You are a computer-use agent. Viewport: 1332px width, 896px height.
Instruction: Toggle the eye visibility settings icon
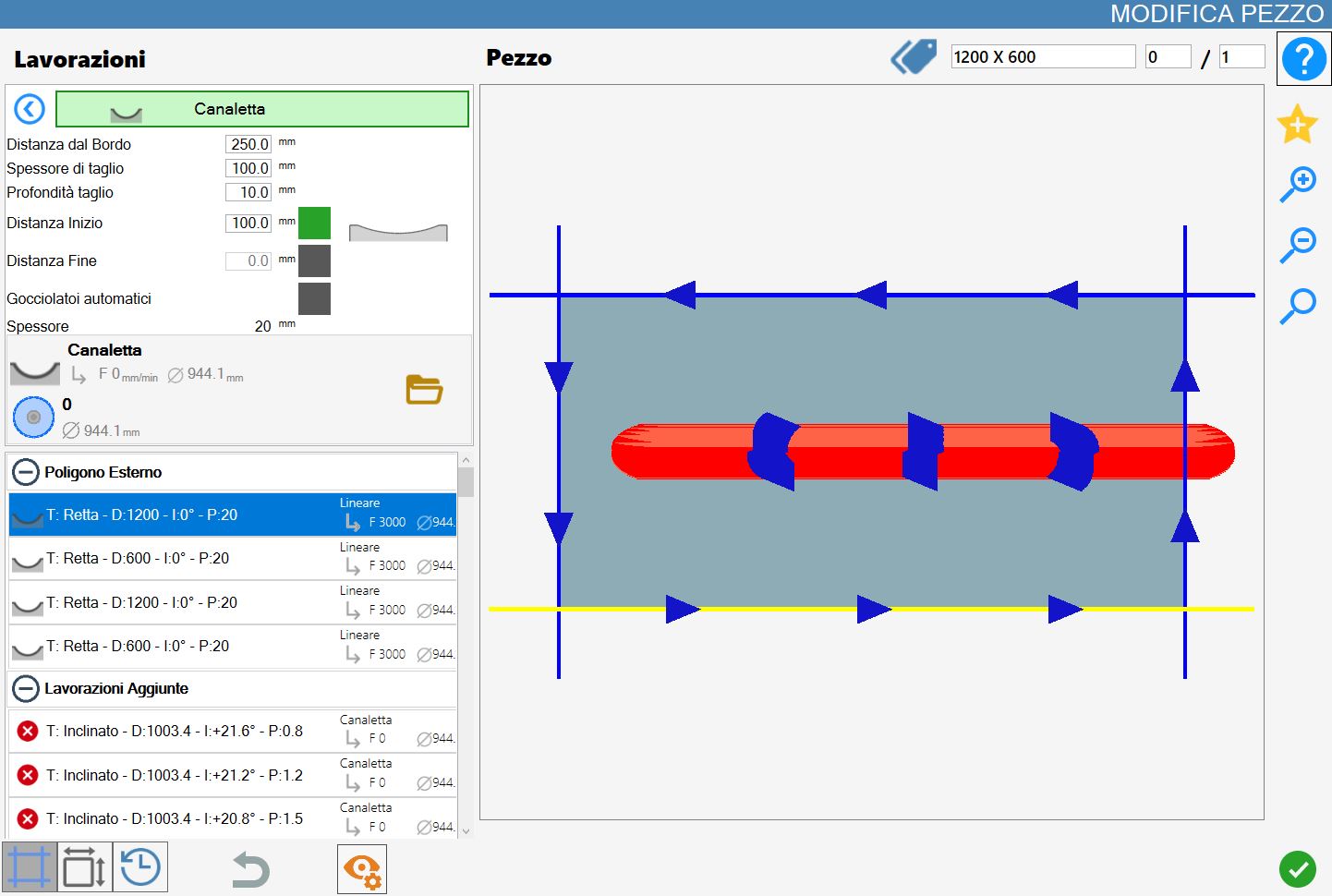[x=362, y=869]
